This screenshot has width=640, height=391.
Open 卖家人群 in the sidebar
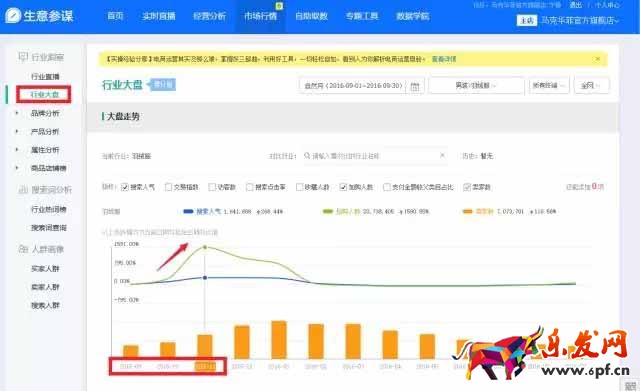[x=45, y=287]
